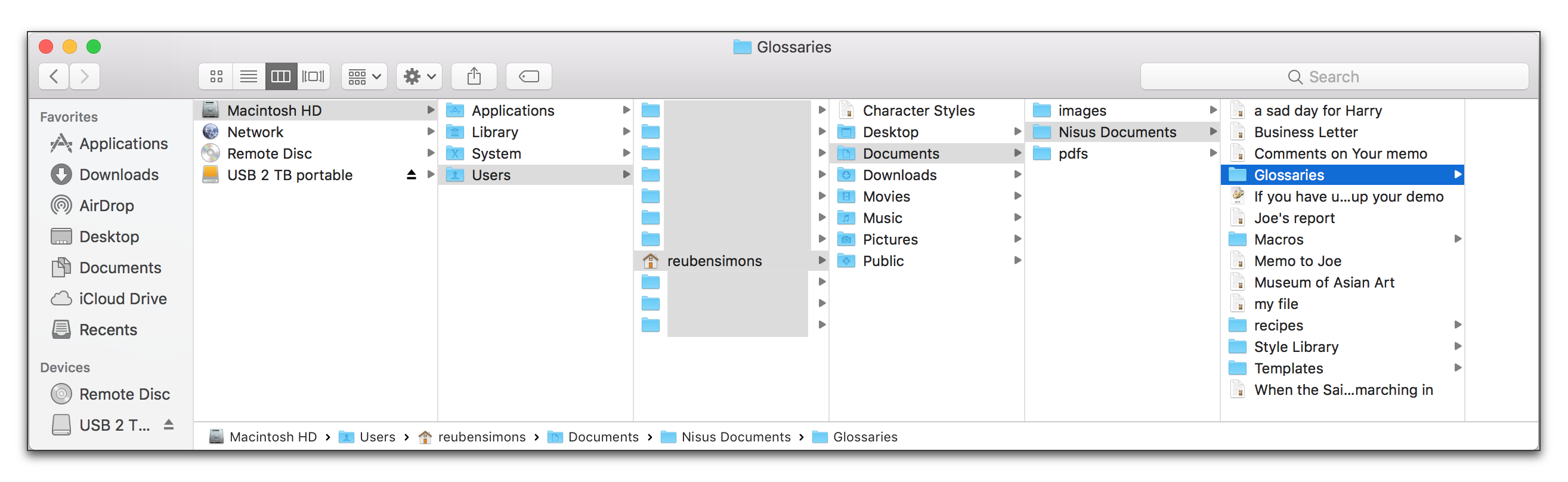
Task: Eject USB 2 T... in sidebar Devices
Action: pyautogui.click(x=169, y=425)
